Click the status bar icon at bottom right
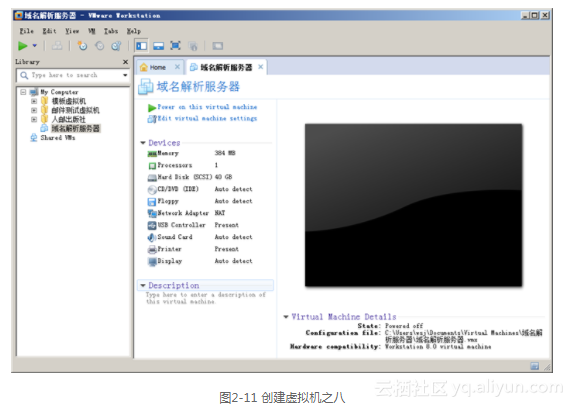The height and width of the screenshot is (408, 574). [534, 366]
